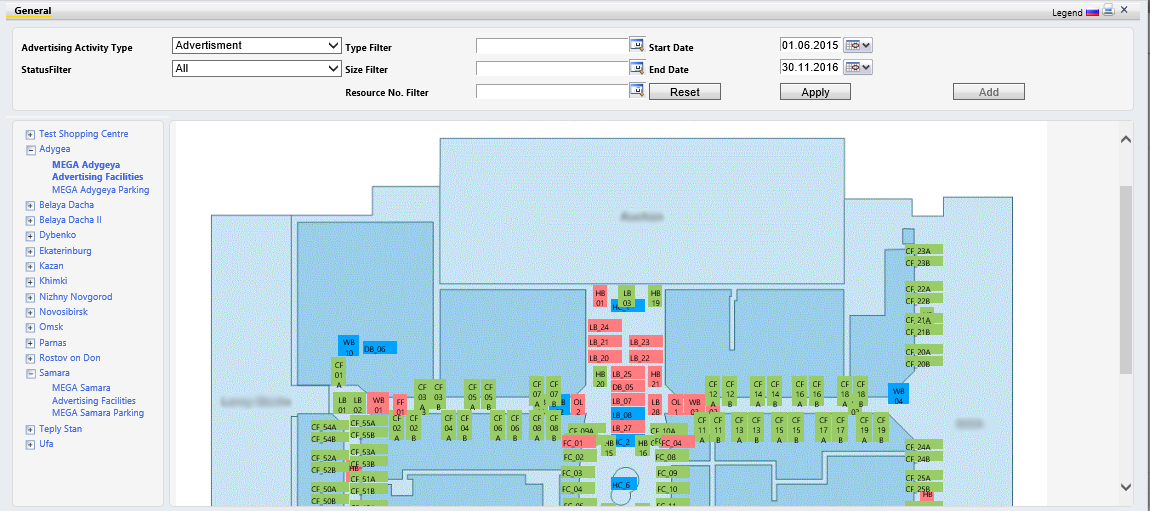Click the Apply button
Screen dimensions: 1150x511
[x=815, y=92]
